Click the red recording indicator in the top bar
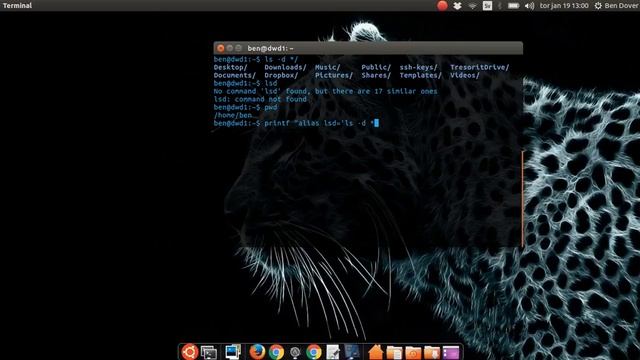Screen dimensions: 640x360 [442, 6]
